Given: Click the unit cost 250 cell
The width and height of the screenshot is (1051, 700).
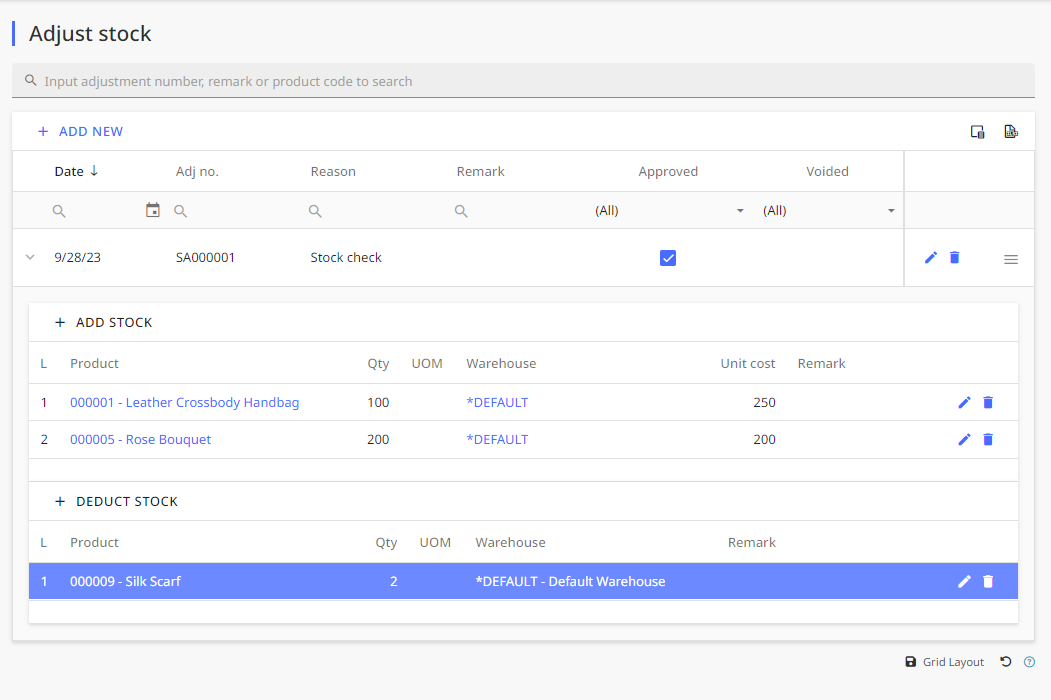Looking at the screenshot, I should (x=764, y=402).
